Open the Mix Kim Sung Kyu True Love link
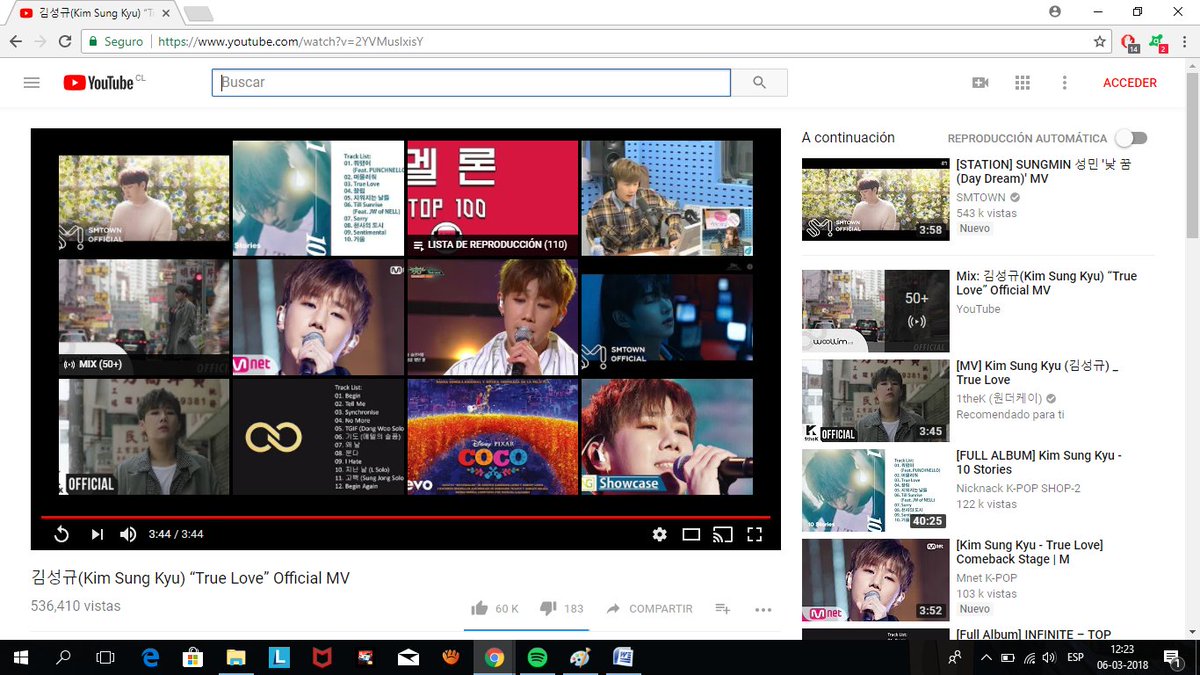 1046,283
